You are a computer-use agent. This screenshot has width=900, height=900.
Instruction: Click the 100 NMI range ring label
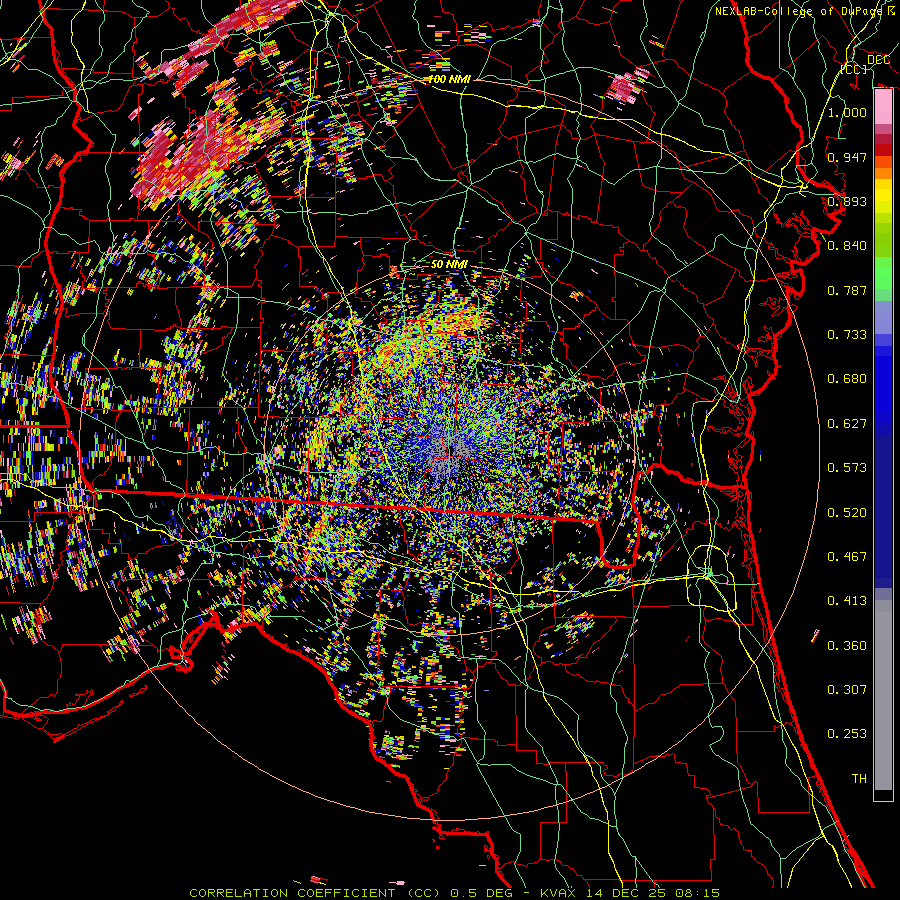[x=449, y=79]
